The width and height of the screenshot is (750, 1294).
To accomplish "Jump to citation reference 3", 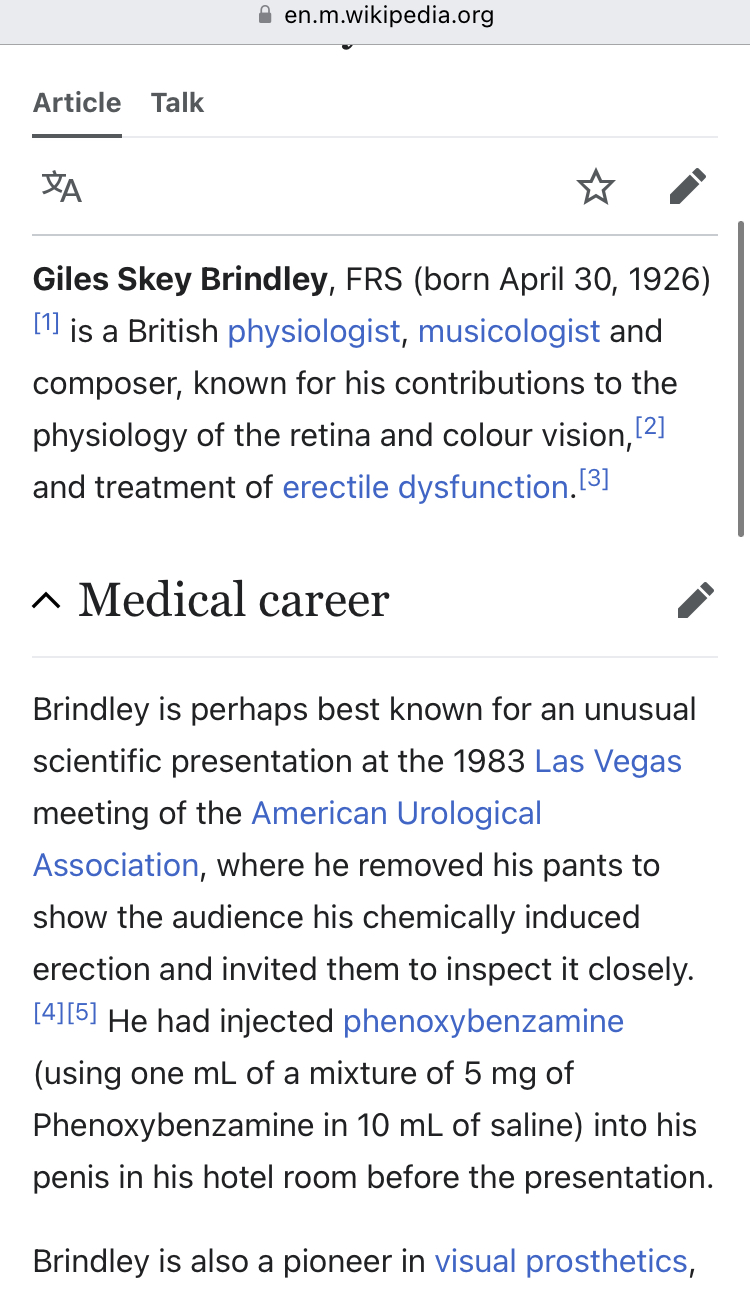I will click(x=594, y=479).
